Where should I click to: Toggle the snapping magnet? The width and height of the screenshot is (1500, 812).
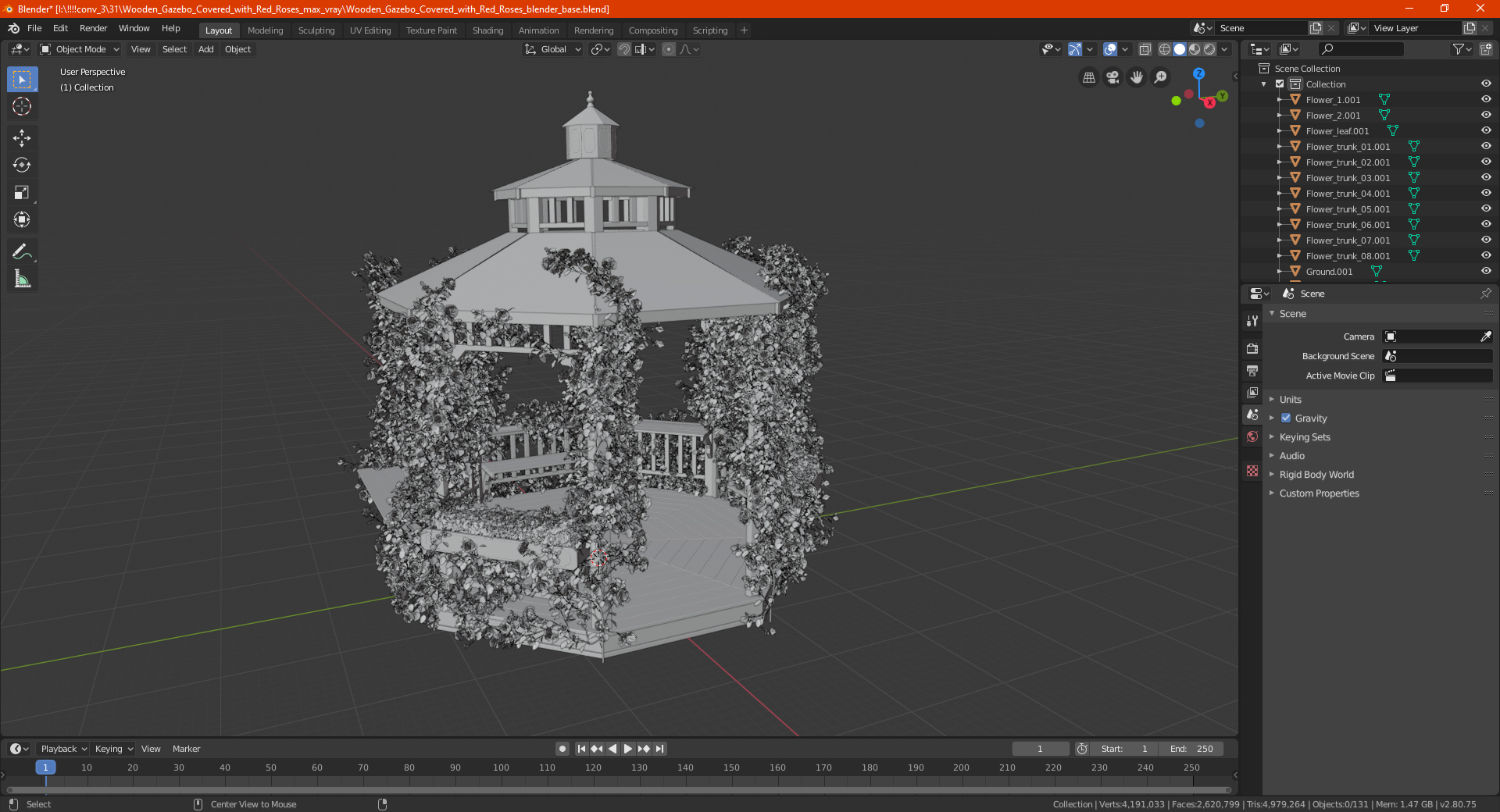624,49
